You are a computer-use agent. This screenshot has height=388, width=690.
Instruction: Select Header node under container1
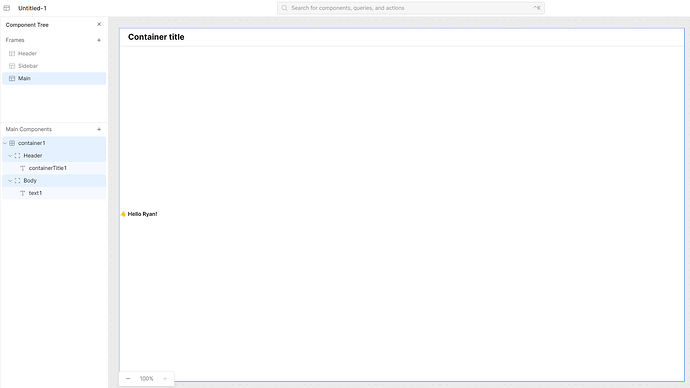pos(54,156)
